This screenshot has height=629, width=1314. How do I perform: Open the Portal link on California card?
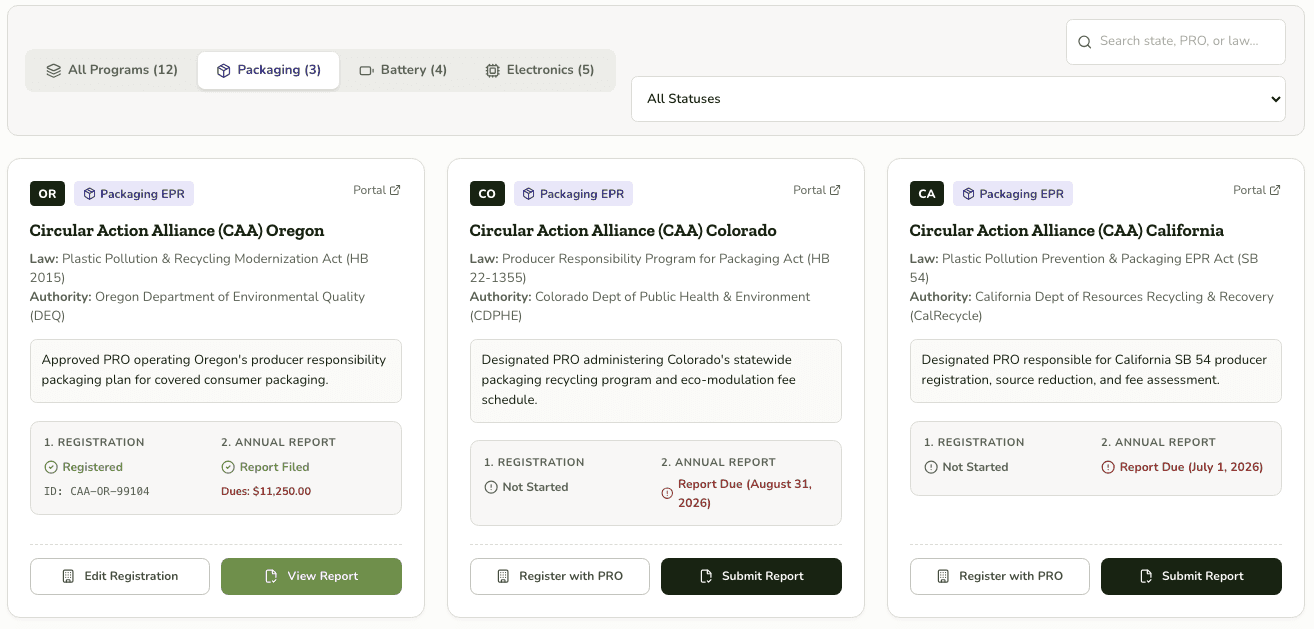1257,190
